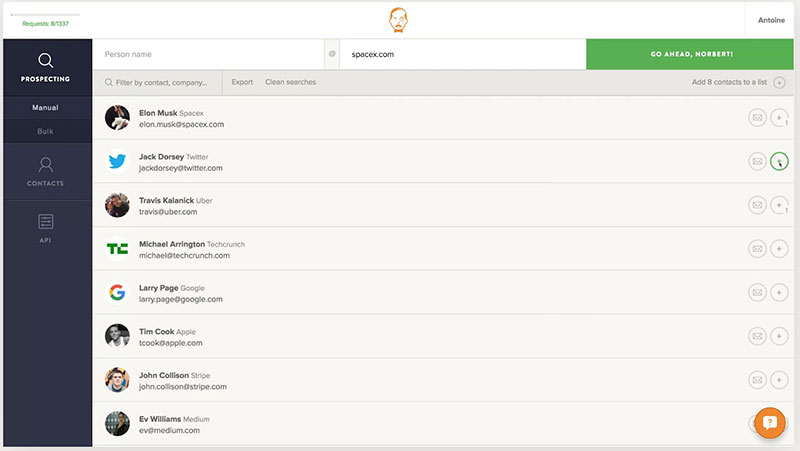This screenshot has height=451, width=800.
Task: Click mail icon for John Collison
Action: 757,380
